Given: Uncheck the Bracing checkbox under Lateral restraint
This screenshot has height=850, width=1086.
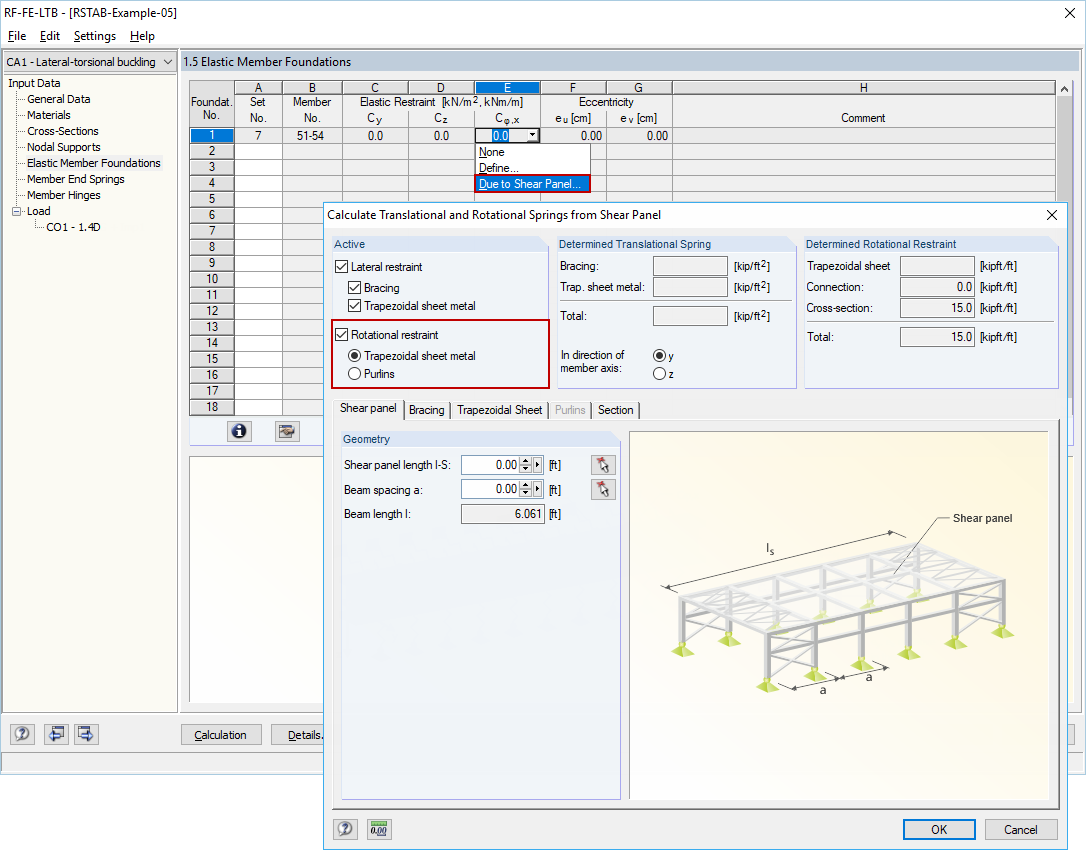Looking at the screenshot, I should 356,290.
